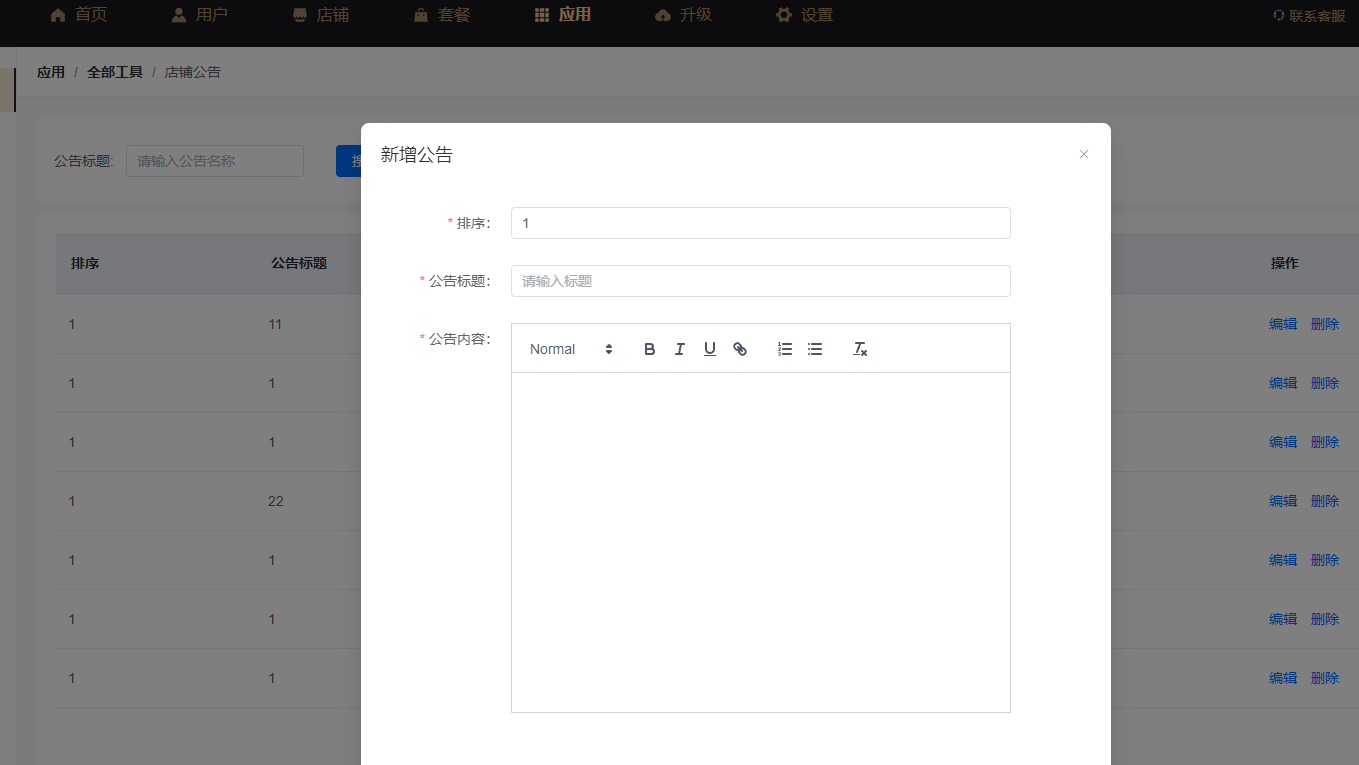Click 联系客服 support link
The height and width of the screenshot is (765, 1359).
[1309, 16]
